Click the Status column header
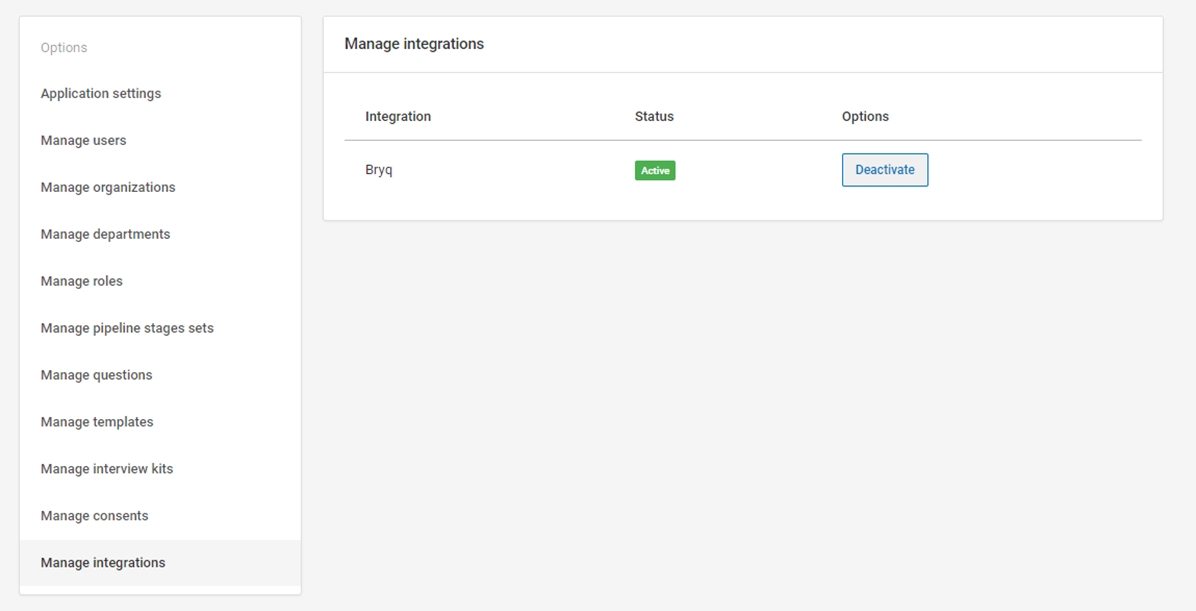Viewport: 1196px width, 611px height. click(654, 117)
